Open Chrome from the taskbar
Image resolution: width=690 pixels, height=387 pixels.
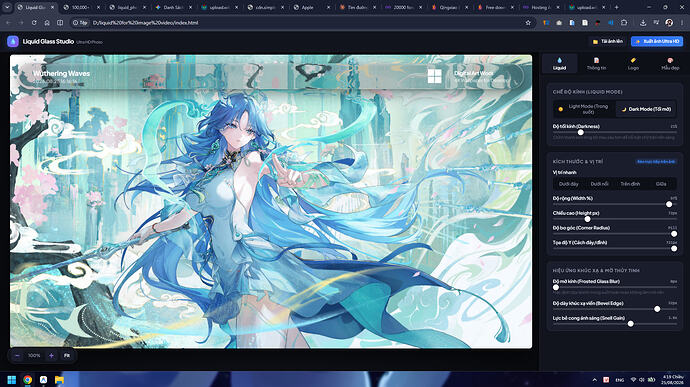[x=28, y=380]
